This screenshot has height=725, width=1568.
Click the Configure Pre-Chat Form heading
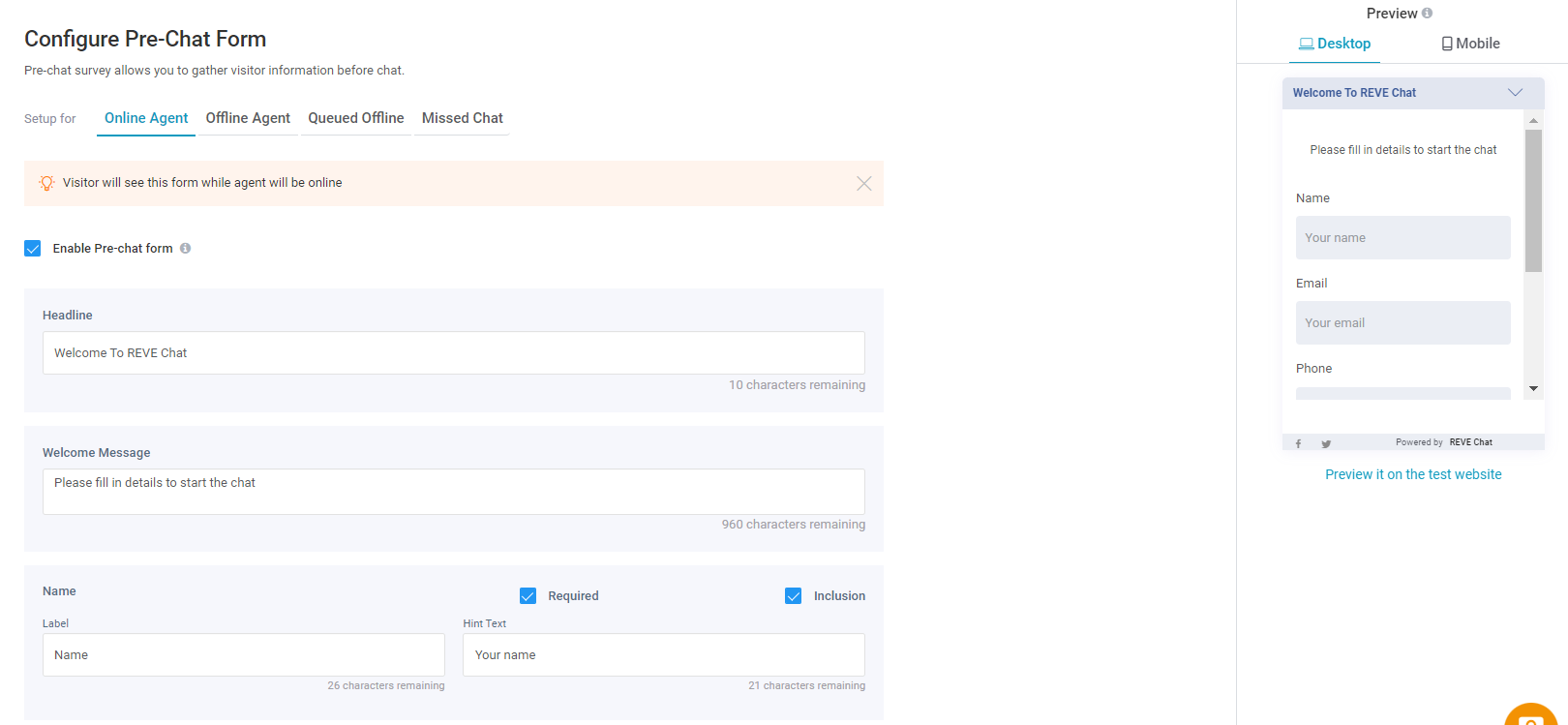click(145, 39)
